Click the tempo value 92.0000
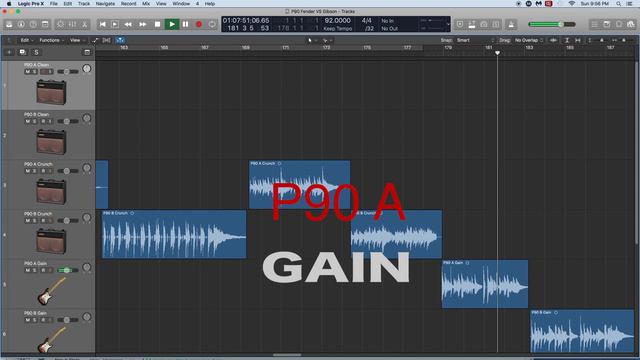 point(337,20)
